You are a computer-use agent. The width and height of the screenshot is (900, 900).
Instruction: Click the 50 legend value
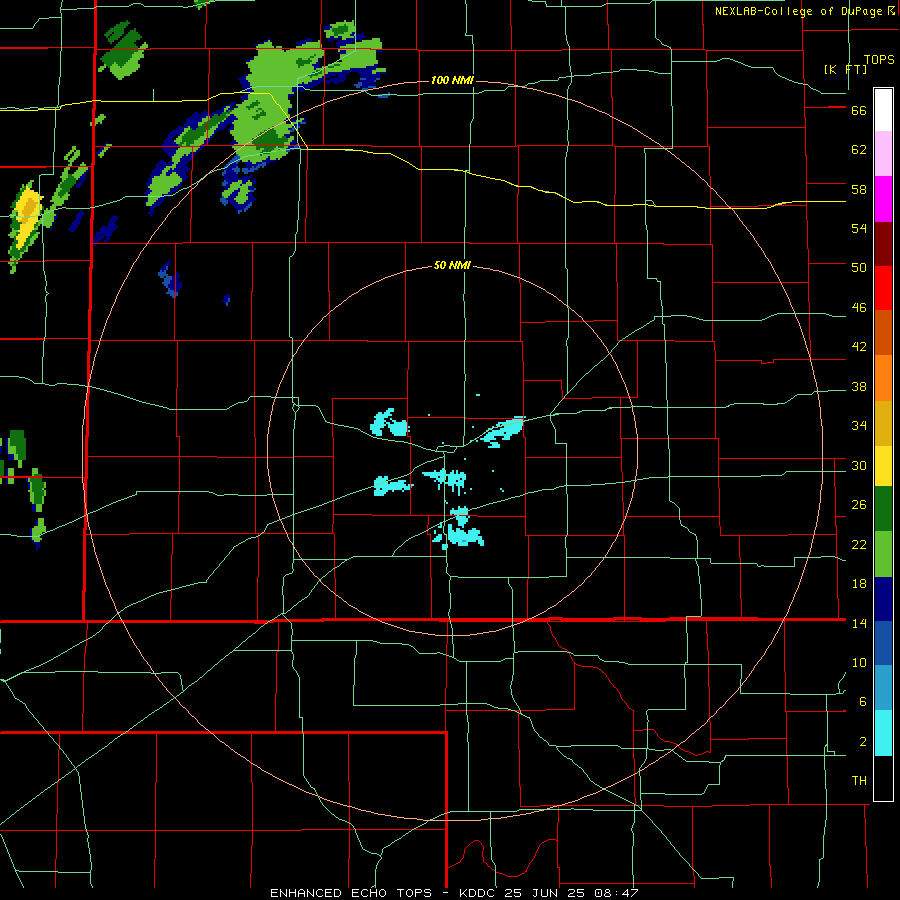(859, 268)
